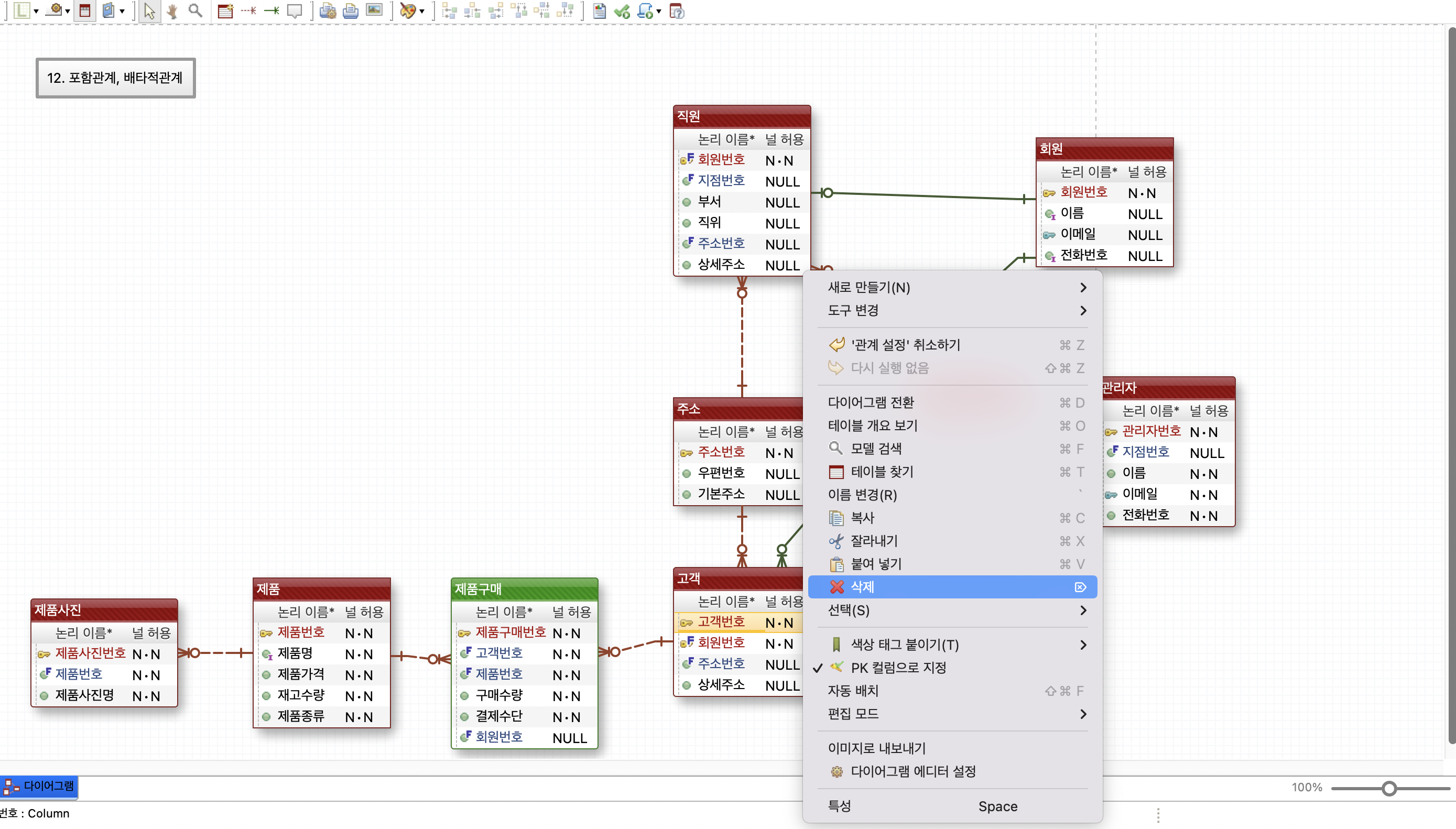Viewport: 1456px width, 829px height.
Task: Open dropdown arrow beside palette icon
Action: click(x=422, y=12)
